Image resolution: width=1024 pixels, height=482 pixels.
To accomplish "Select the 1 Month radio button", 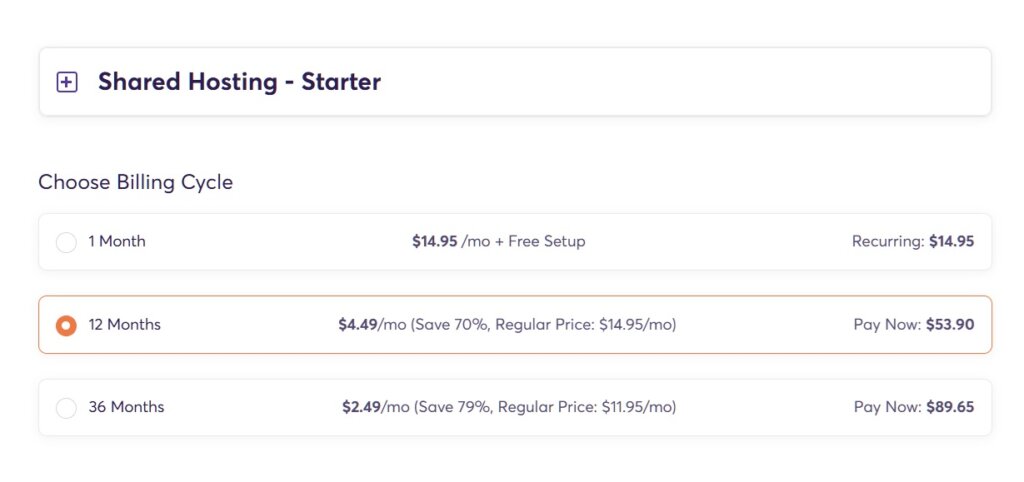I will point(66,242).
